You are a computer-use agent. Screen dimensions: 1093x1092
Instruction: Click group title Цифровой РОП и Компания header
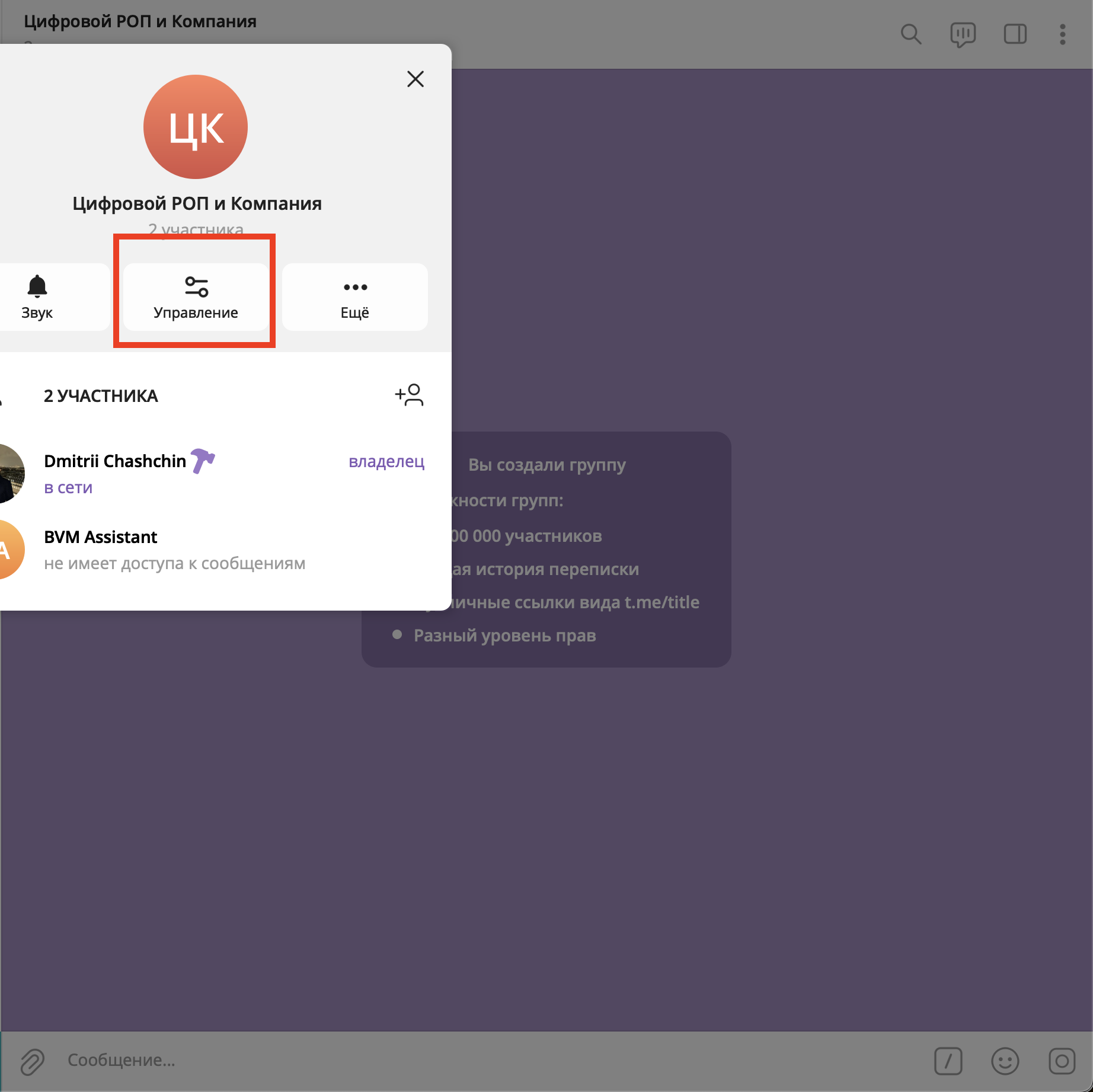tap(140, 21)
